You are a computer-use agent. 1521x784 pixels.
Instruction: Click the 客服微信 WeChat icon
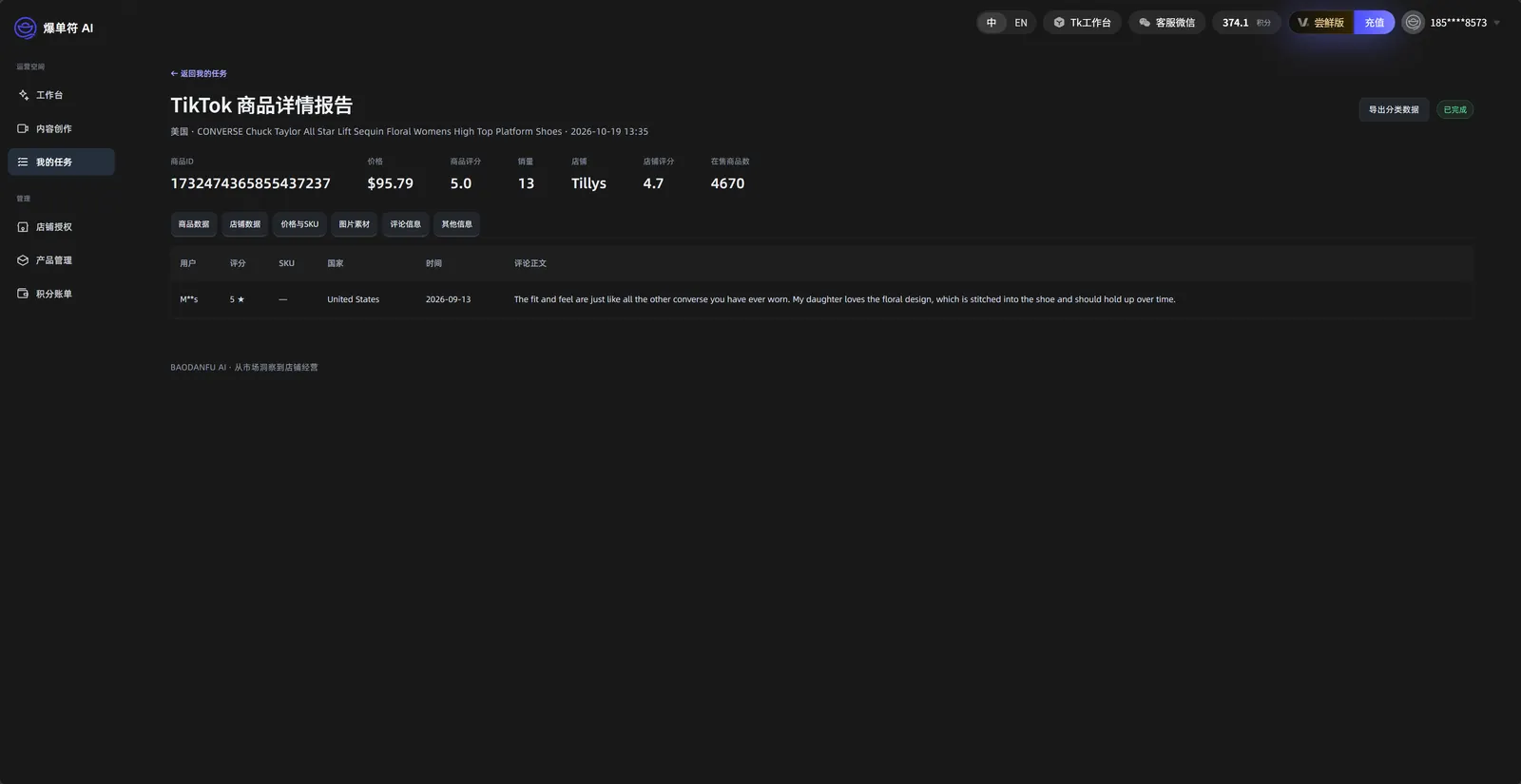[1145, 23]
